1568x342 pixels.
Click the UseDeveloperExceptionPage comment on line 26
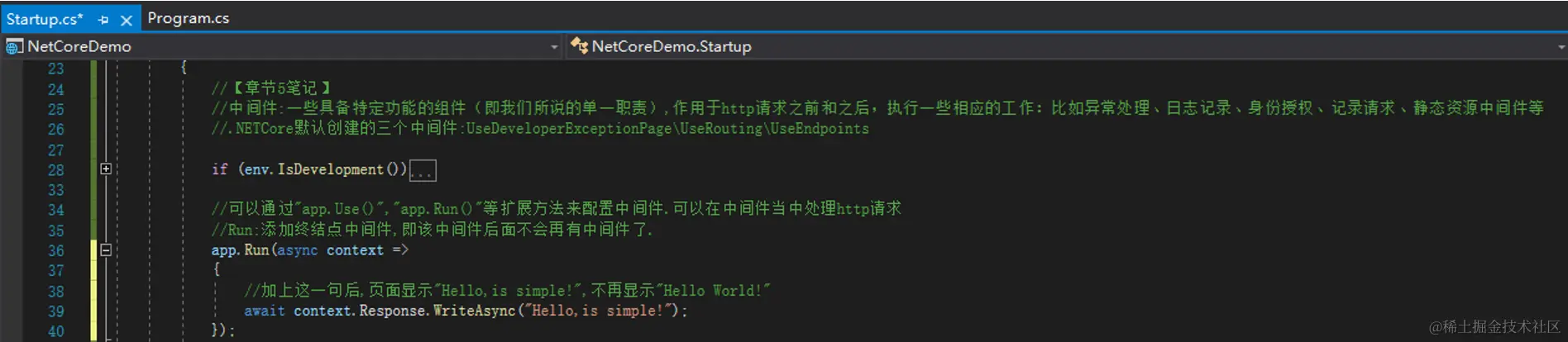[569, 129]
